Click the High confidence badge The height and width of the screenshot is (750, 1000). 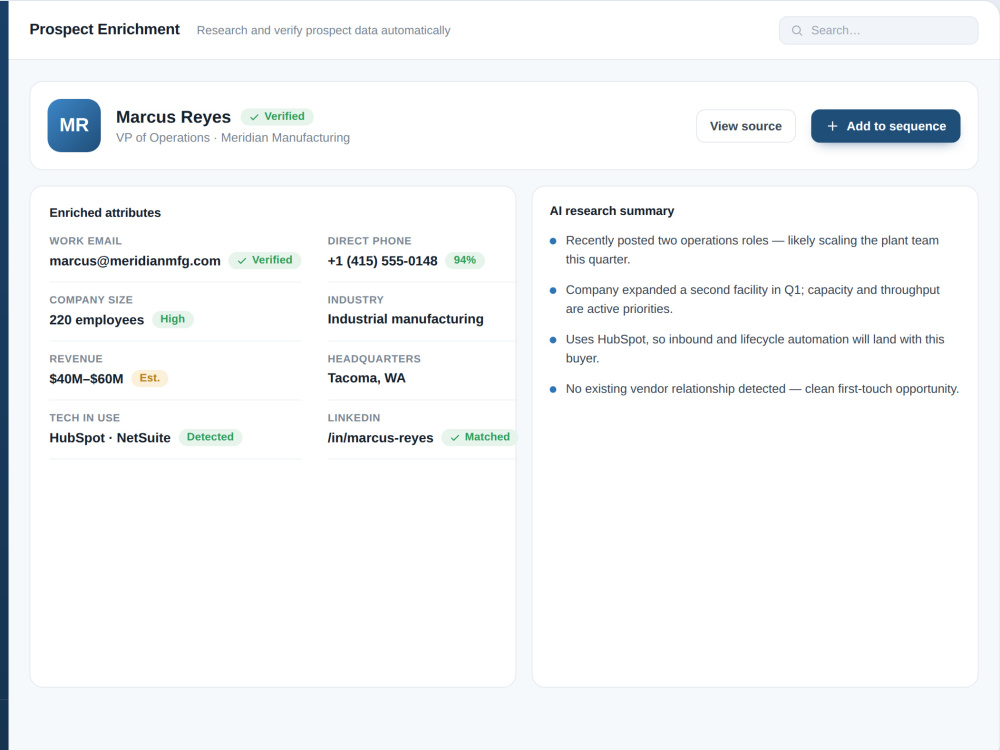point(173,319)
